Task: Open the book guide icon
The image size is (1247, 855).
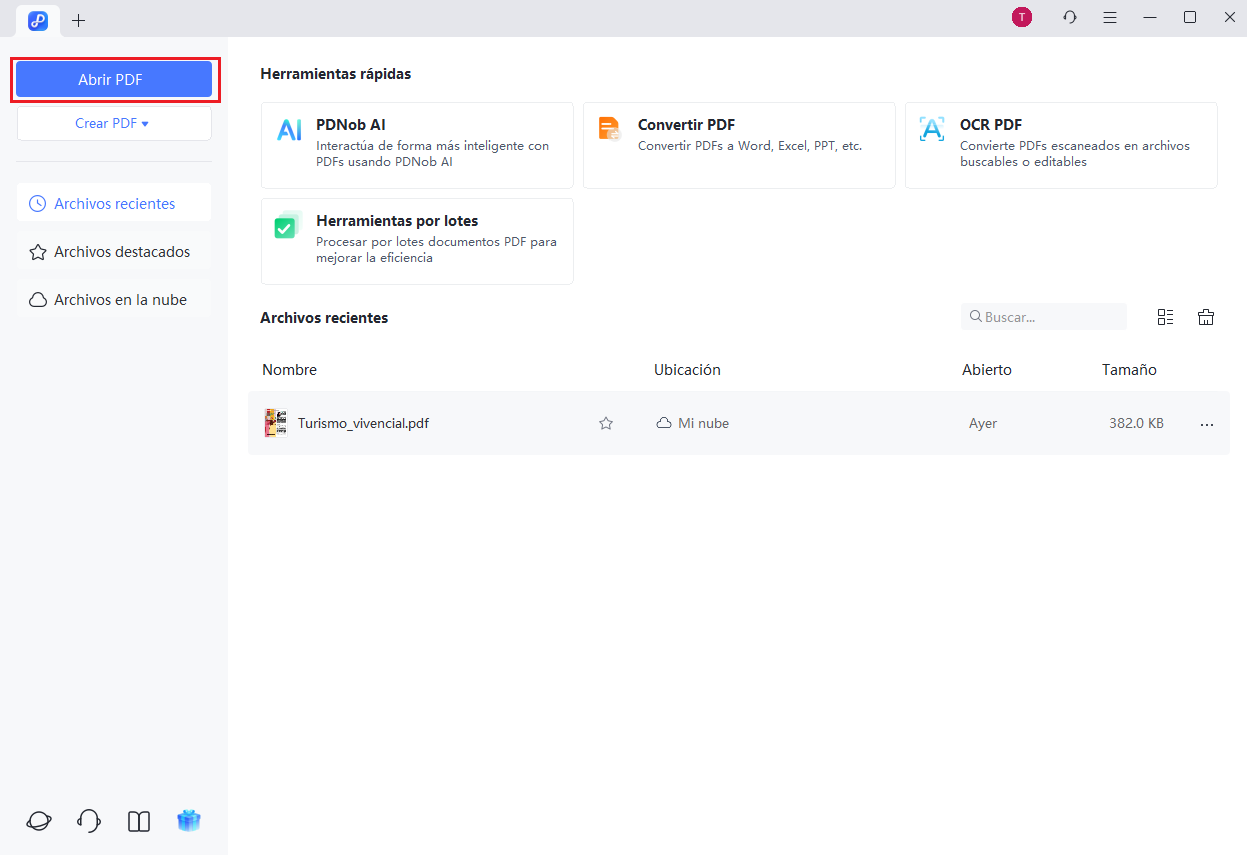Action: 139,821
